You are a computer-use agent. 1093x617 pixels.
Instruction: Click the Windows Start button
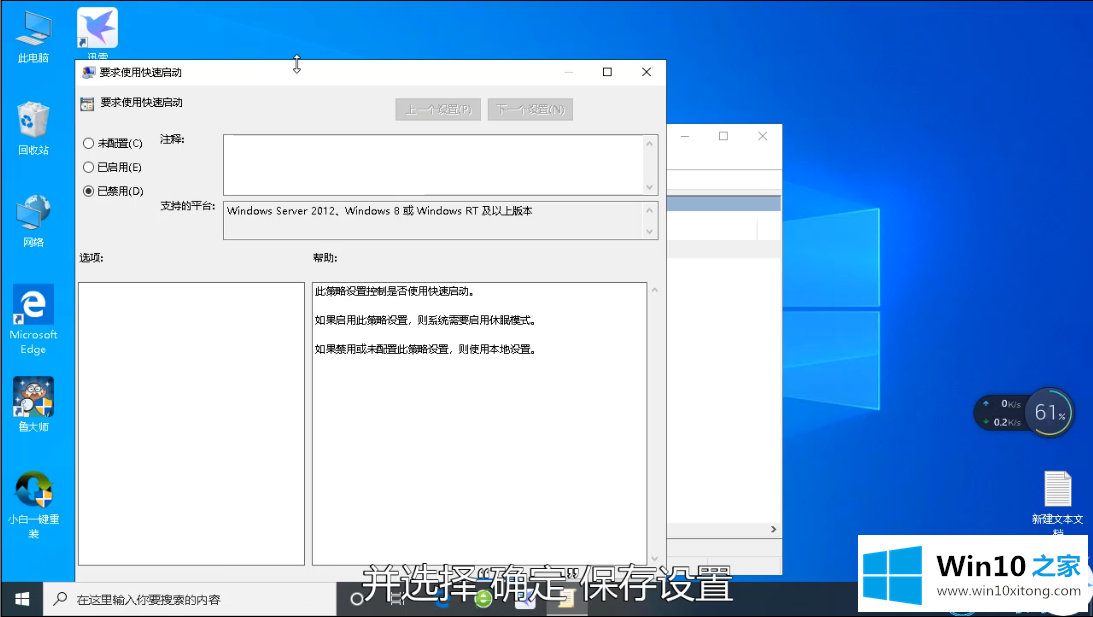click(x=22, y=599)
